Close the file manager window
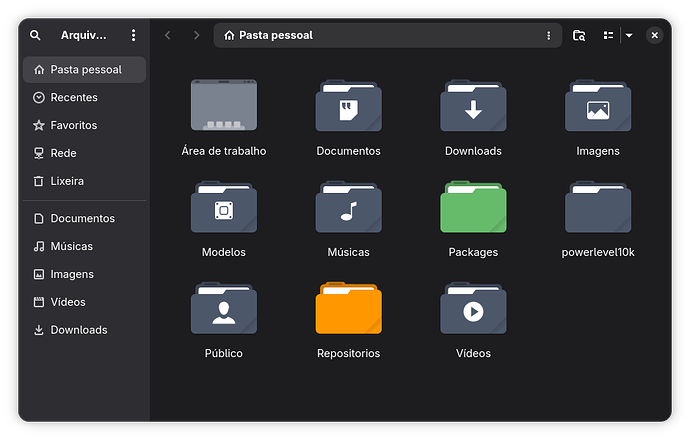Viewport: 690px width, 440px height. [654, 35]
